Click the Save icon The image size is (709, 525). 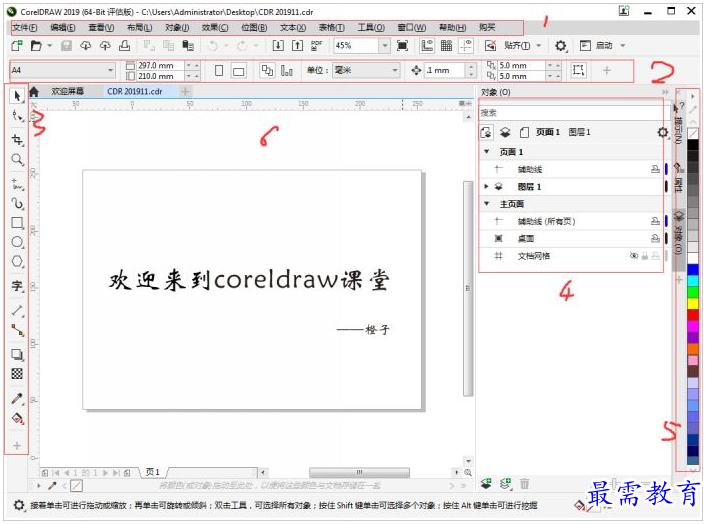point(66,45)
